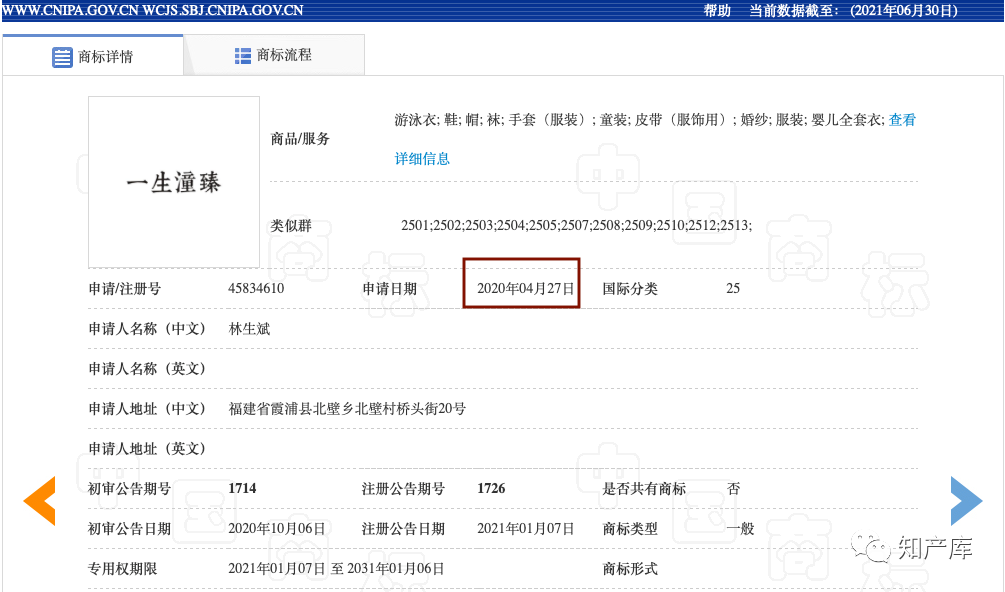Go to previous record with orange left arrow

coord(40,501)
